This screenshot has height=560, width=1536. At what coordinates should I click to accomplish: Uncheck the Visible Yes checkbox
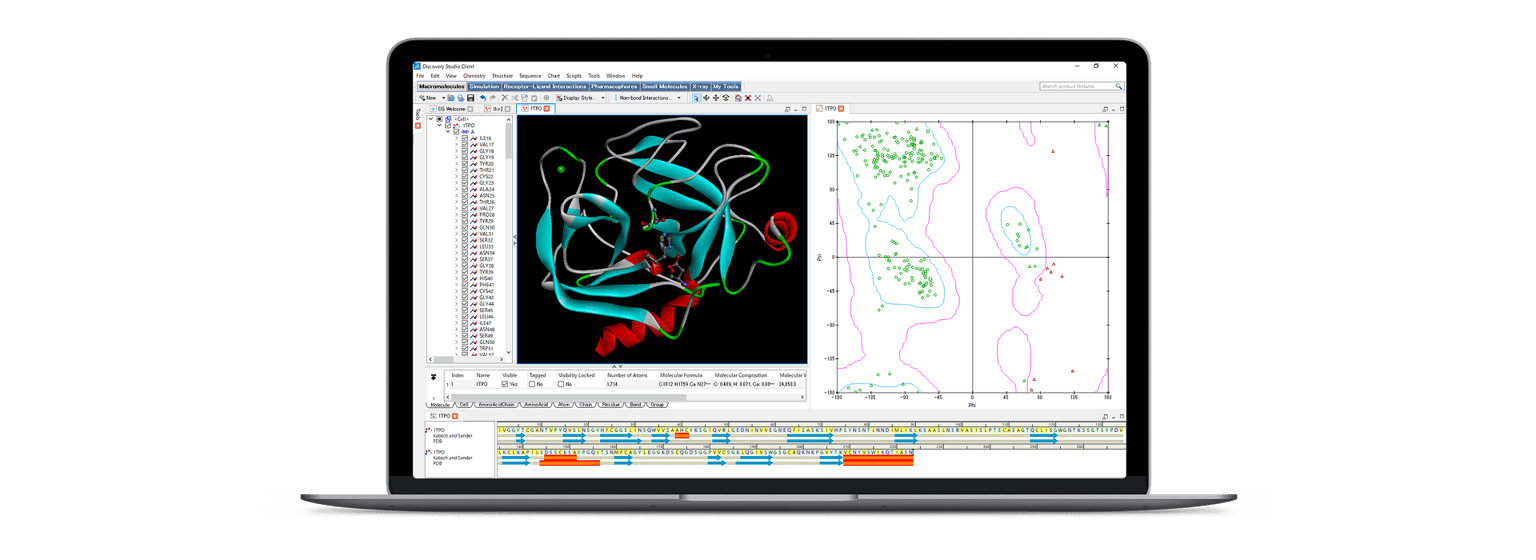pos(505,384)
